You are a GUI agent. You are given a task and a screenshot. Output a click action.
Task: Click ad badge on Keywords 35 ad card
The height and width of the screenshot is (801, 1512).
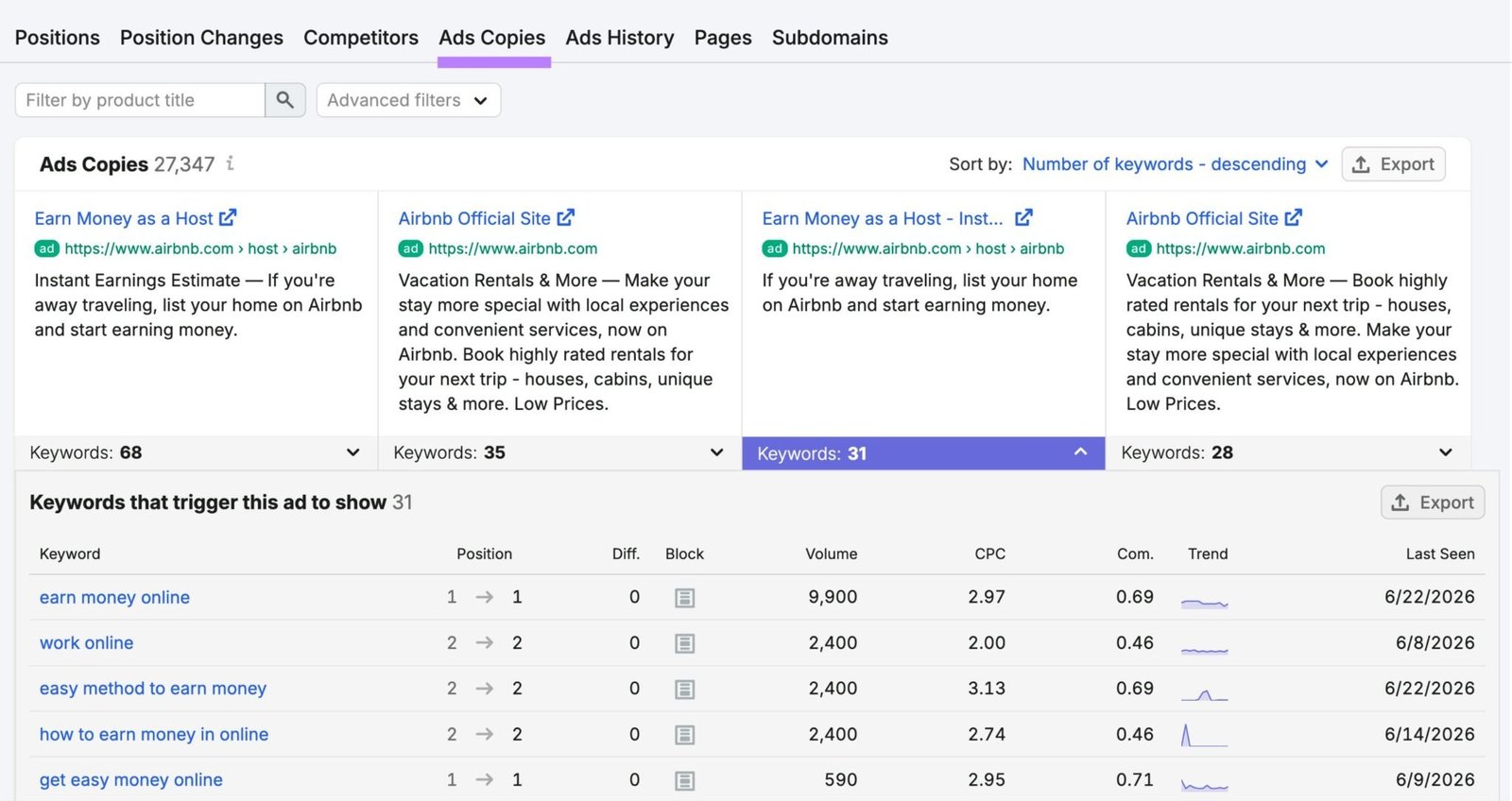410,248
